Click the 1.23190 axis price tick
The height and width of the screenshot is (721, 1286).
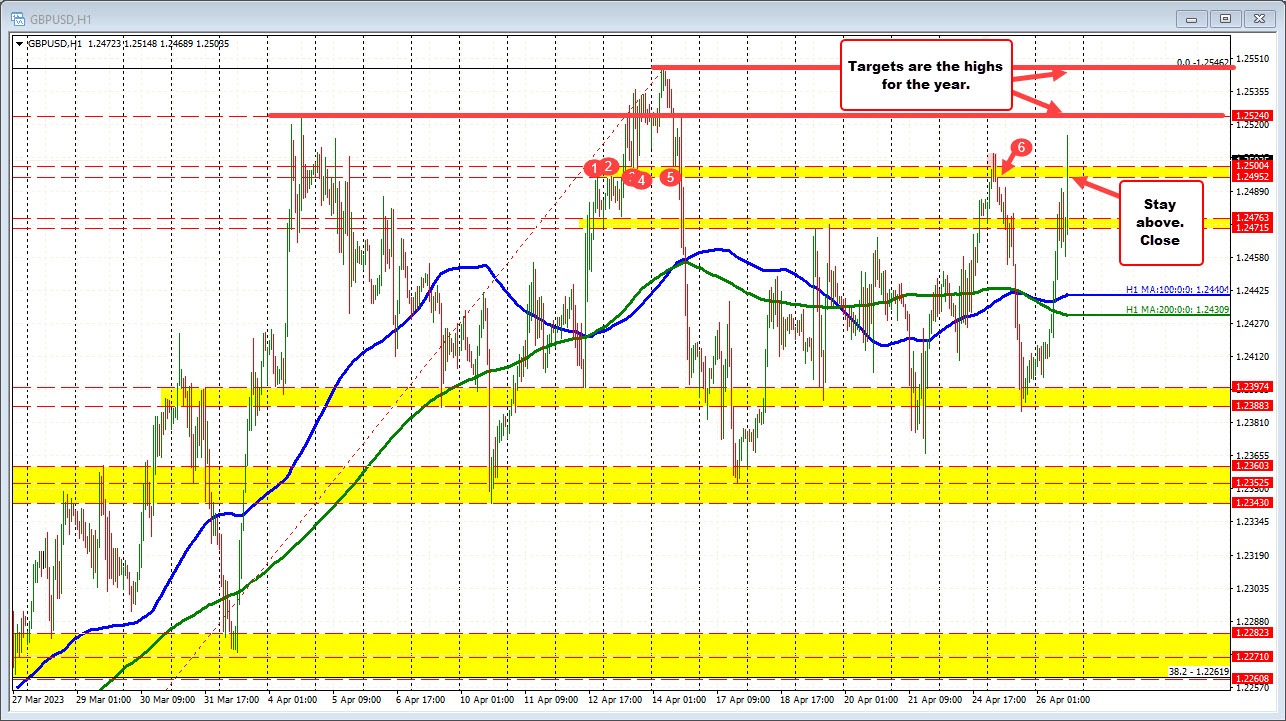click(x=1252, y=556)
